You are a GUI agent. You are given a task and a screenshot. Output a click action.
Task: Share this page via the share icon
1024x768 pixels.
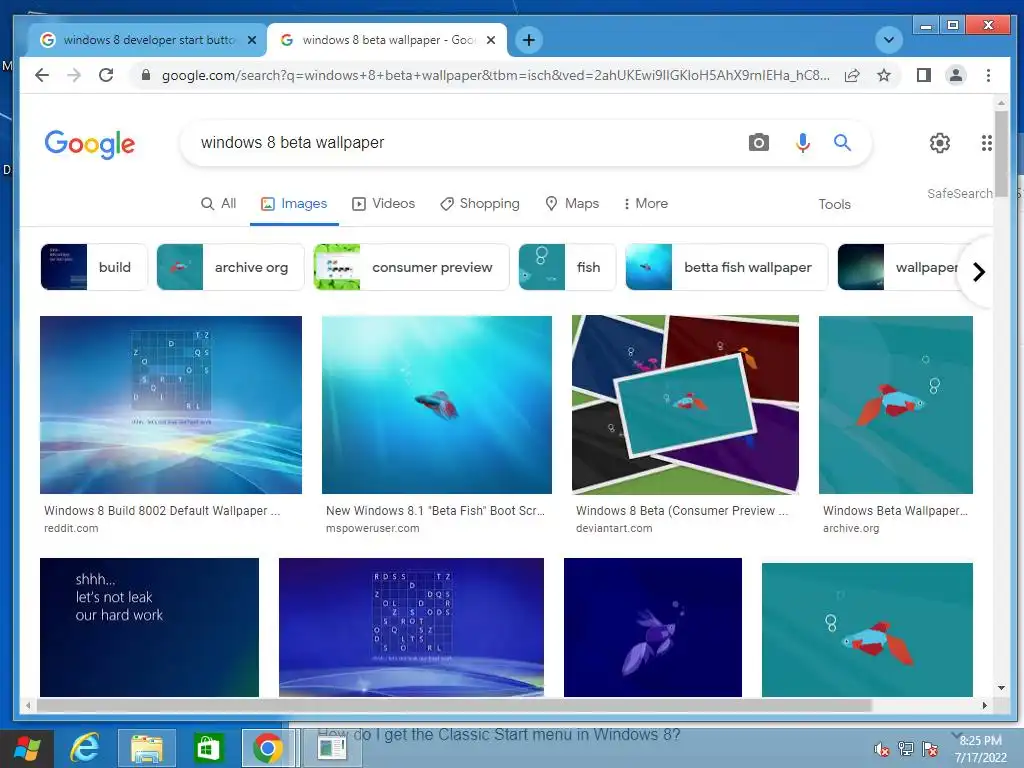pyautogui.click(x=852, y=75)
